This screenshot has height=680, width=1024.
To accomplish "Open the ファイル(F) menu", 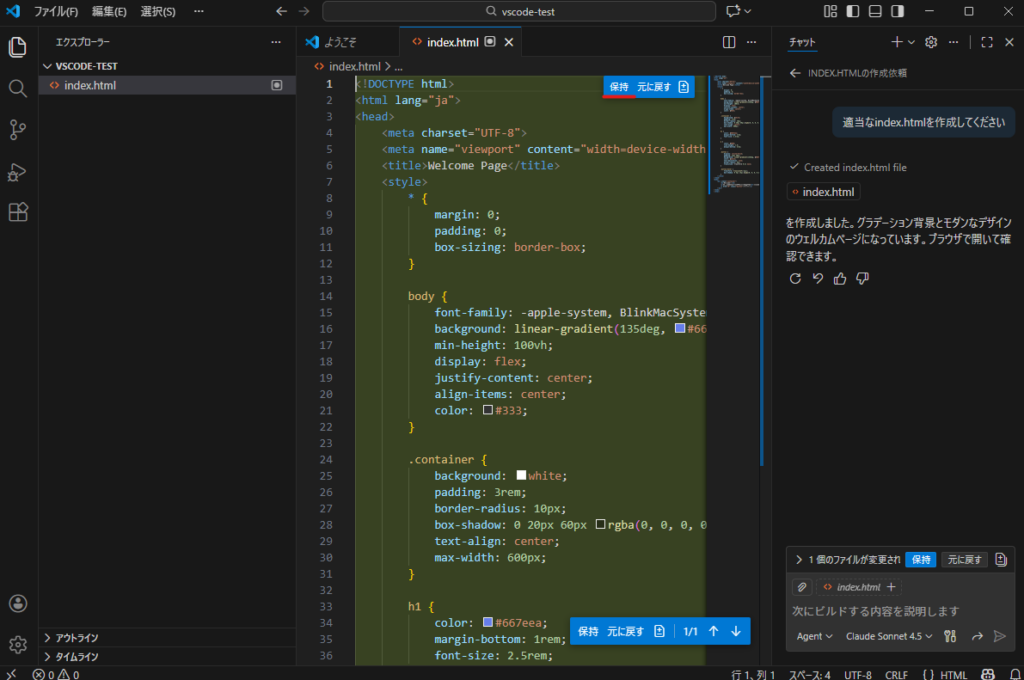I will point(56,11).
